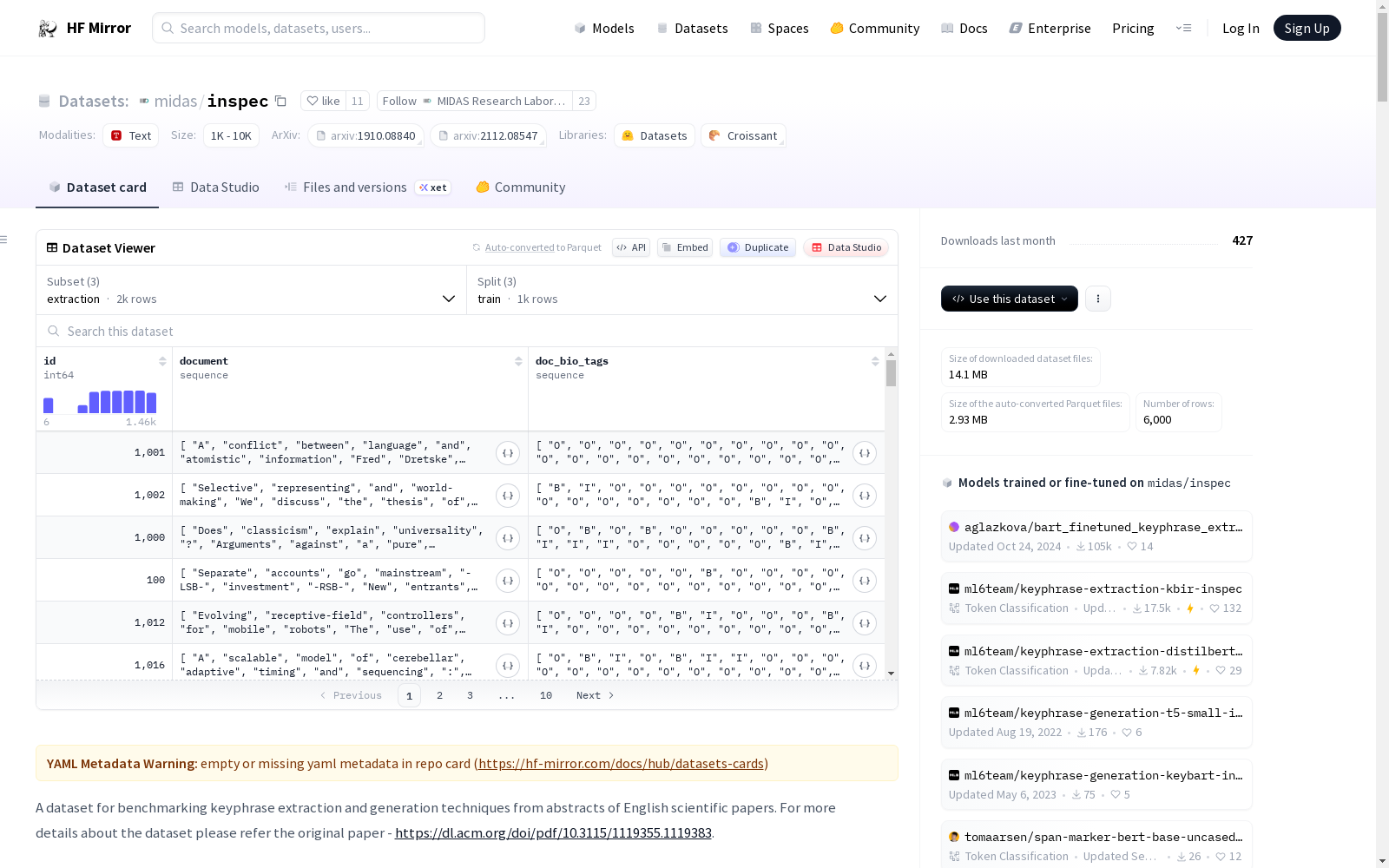Viewport: 1389px width, 868px height.
Task: Open the ACM original paper link
Action: [553, 833]
